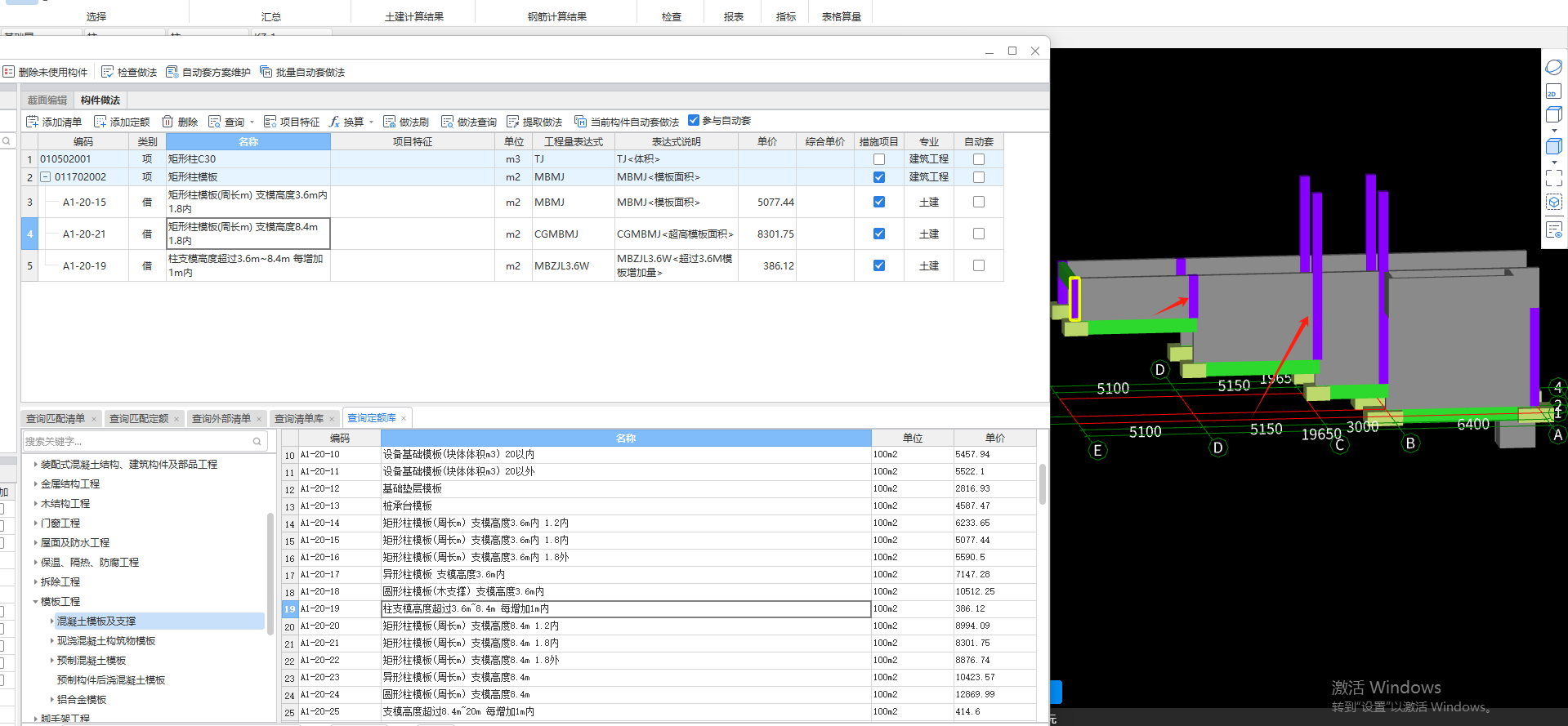Expand 混凝土模板及支撑 node arrow

(x=52, y=621)
